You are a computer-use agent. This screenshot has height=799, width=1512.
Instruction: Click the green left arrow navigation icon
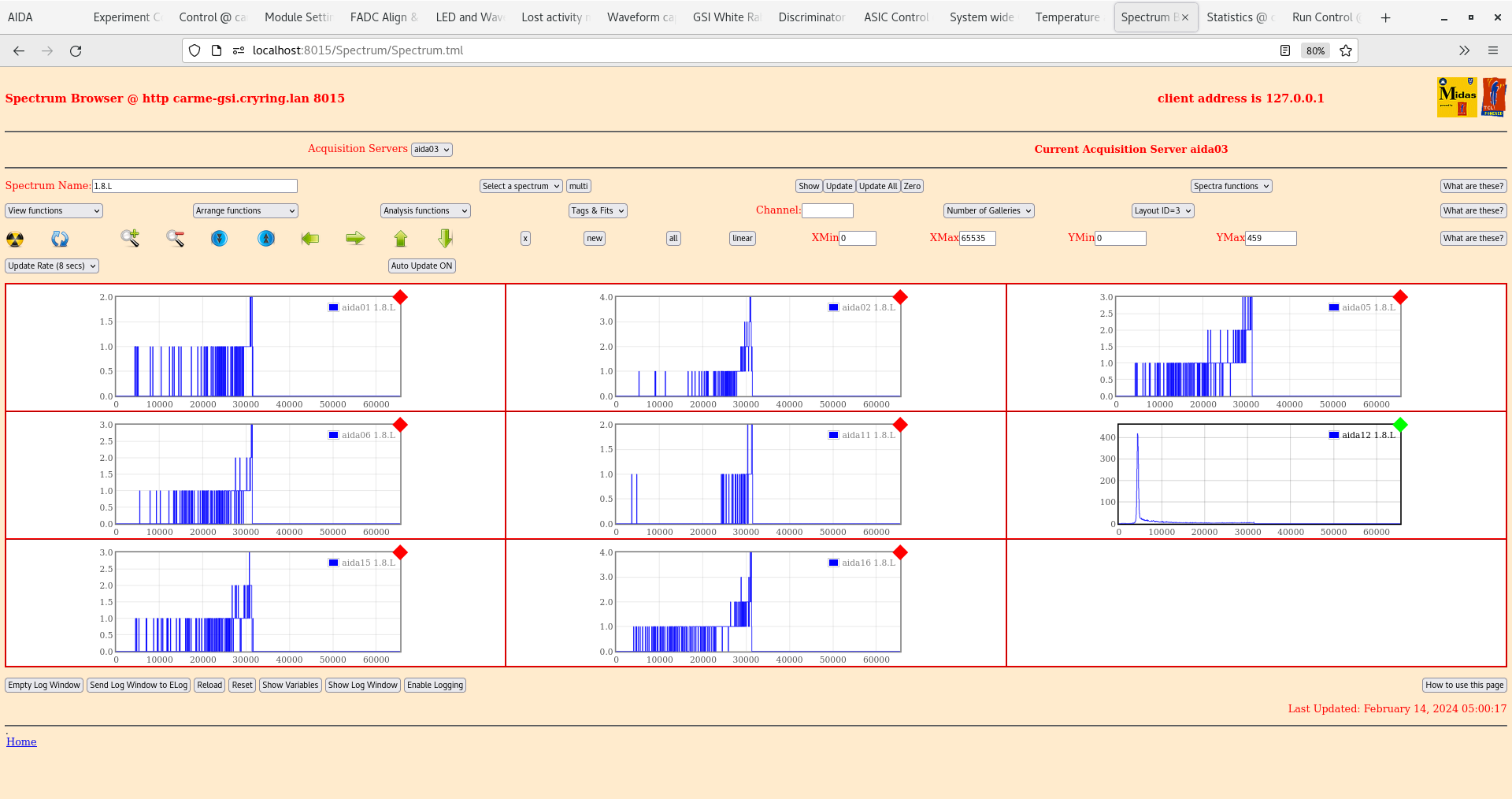click(310, 238)
